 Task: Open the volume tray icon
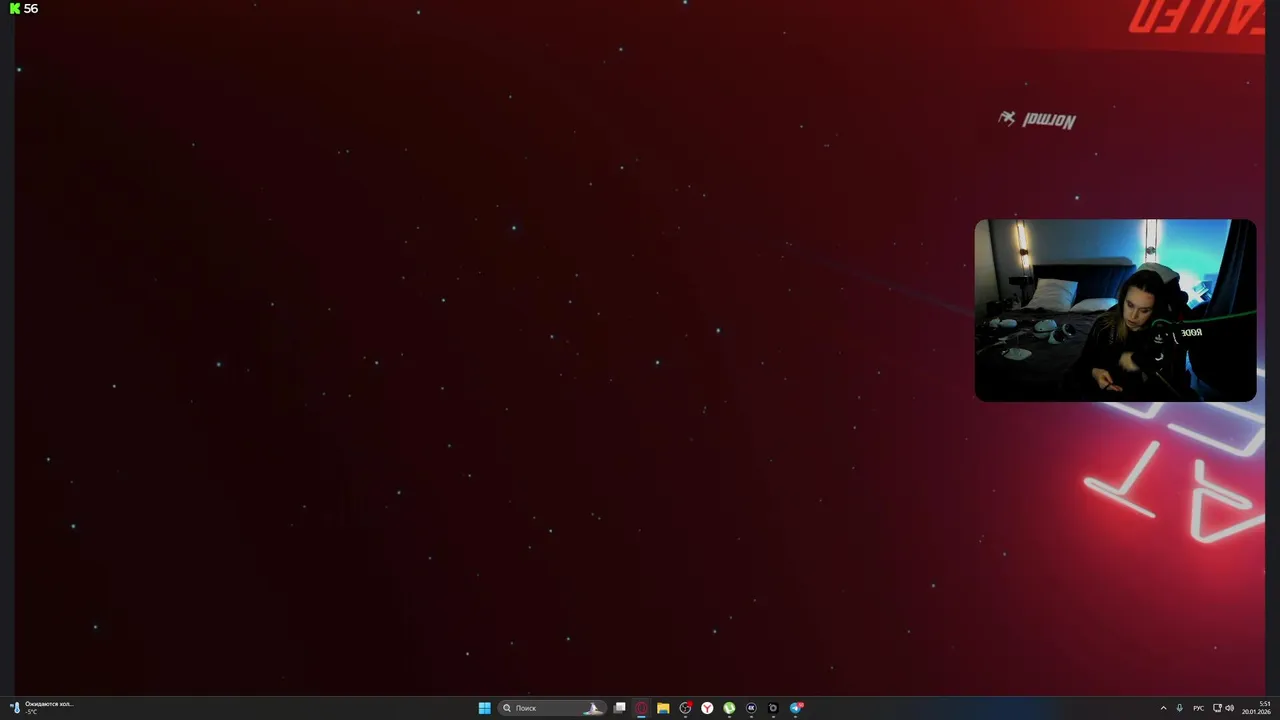[1230, 708]
